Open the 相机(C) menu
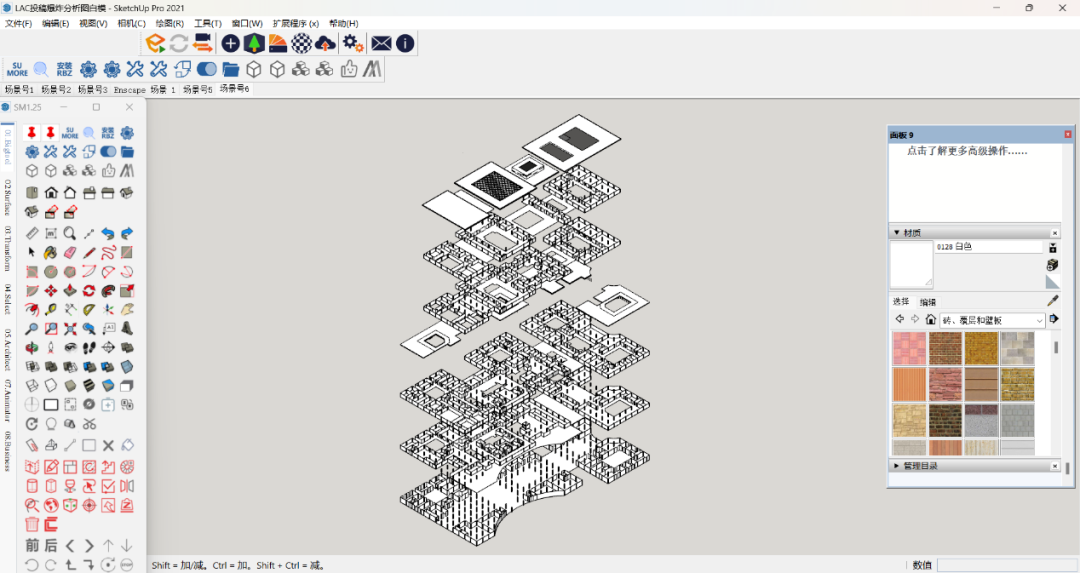Image resolution: width=1080 pixels, height=573 pixels. click(x=132, y=23)
